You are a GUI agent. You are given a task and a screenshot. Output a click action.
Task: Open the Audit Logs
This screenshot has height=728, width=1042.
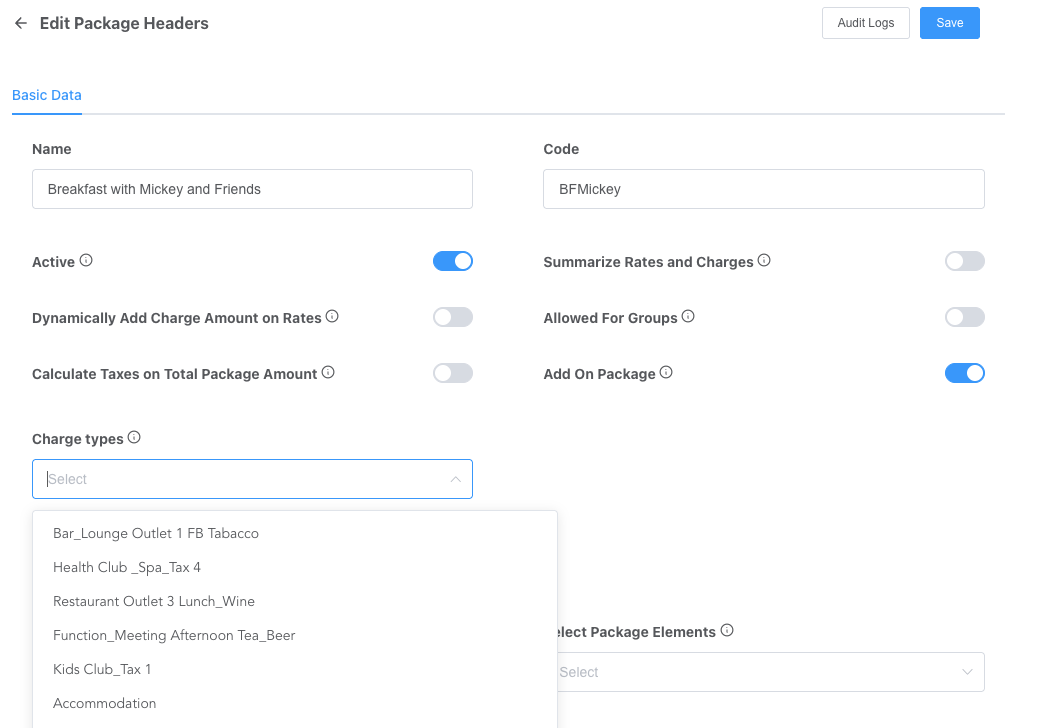click(x=865, y=23)
